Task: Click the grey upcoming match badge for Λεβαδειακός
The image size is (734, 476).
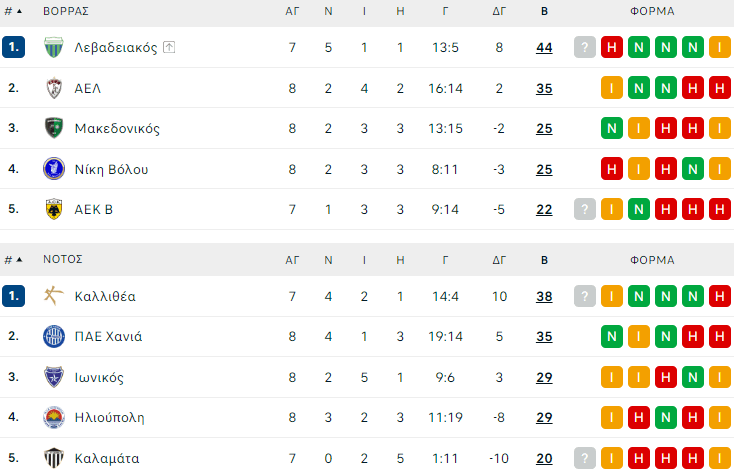Action: point(585,47)
